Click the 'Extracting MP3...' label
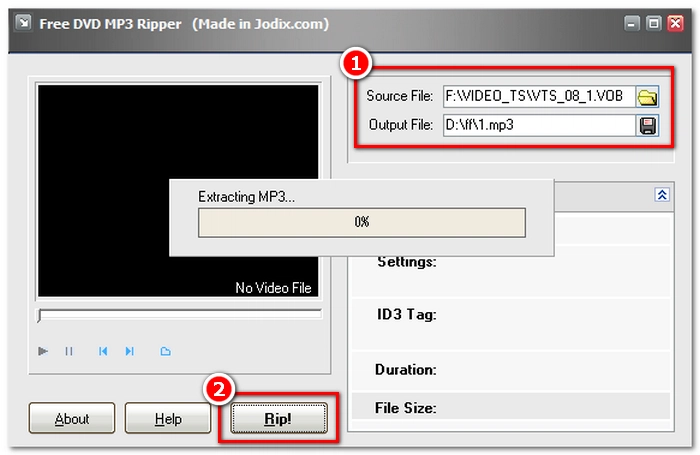This screenshot has height=455, width=700. [246, 197]
